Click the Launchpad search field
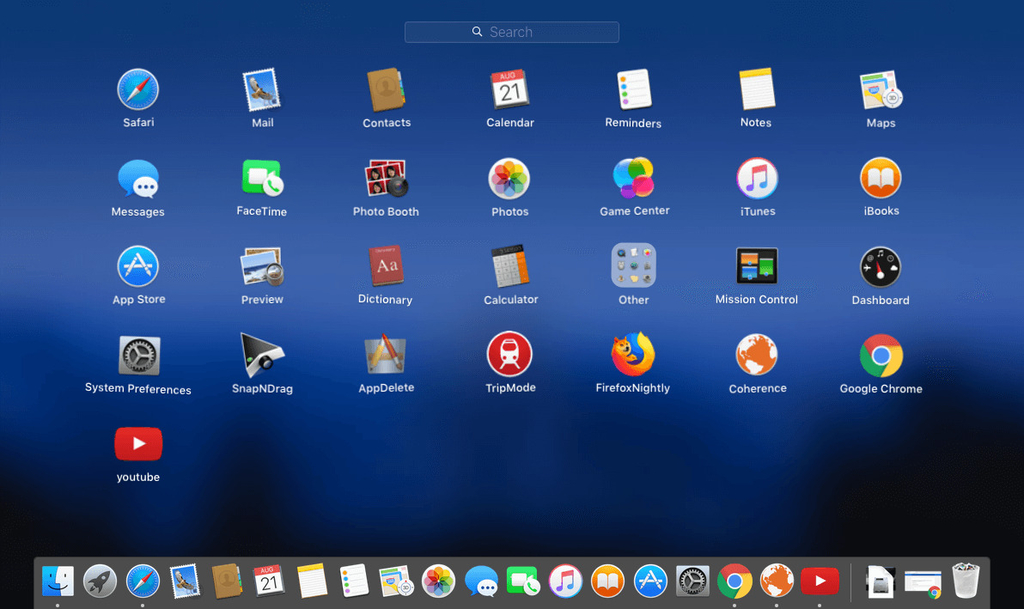This screenshot has height=609, width=1024. (511, 32)
